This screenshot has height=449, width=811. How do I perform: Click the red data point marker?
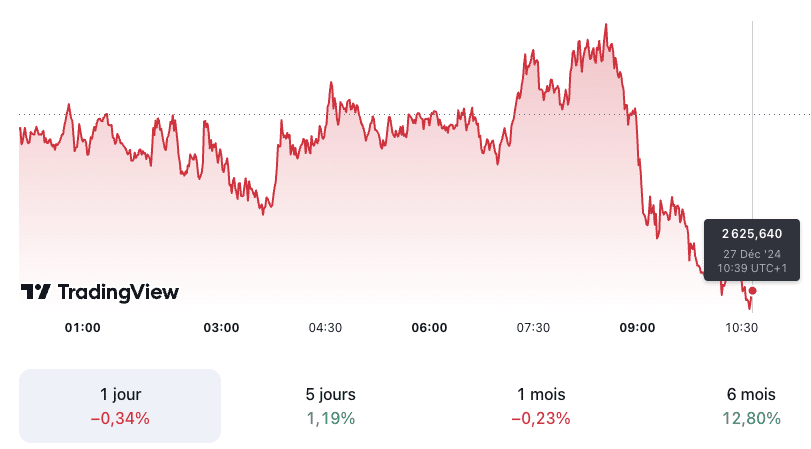tap(753, 291)
